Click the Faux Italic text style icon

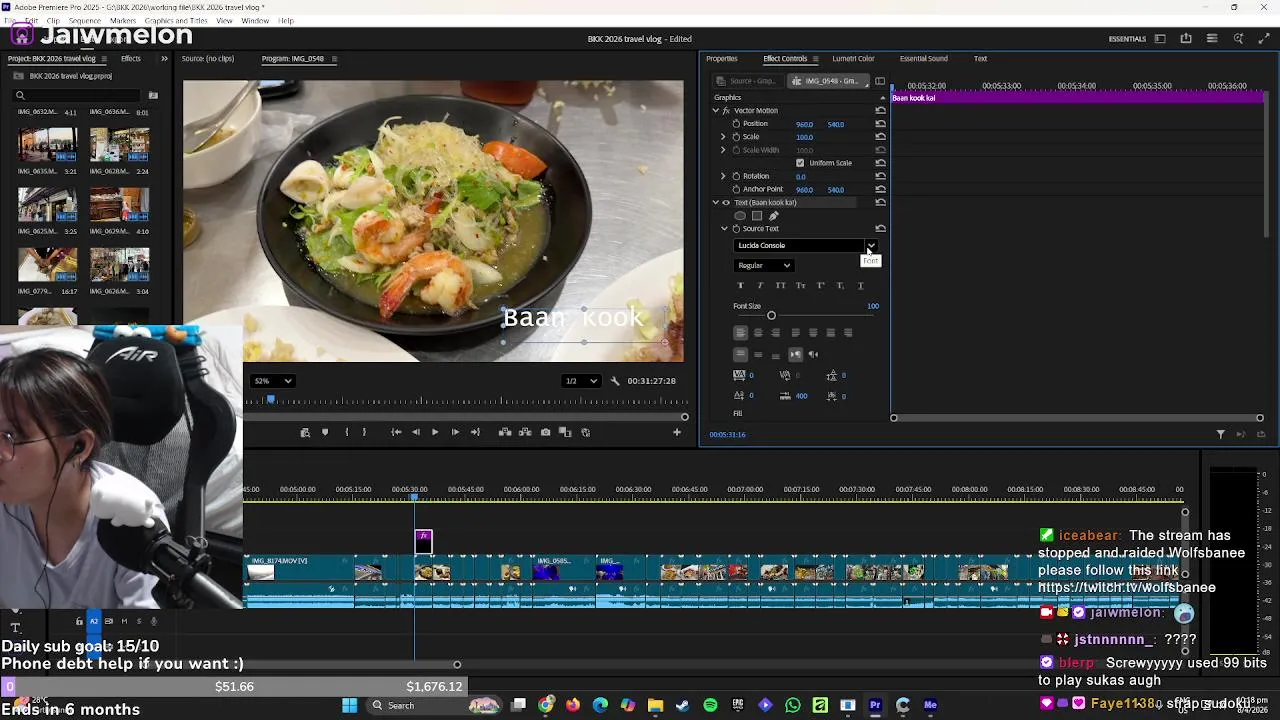tap(760, 286)
